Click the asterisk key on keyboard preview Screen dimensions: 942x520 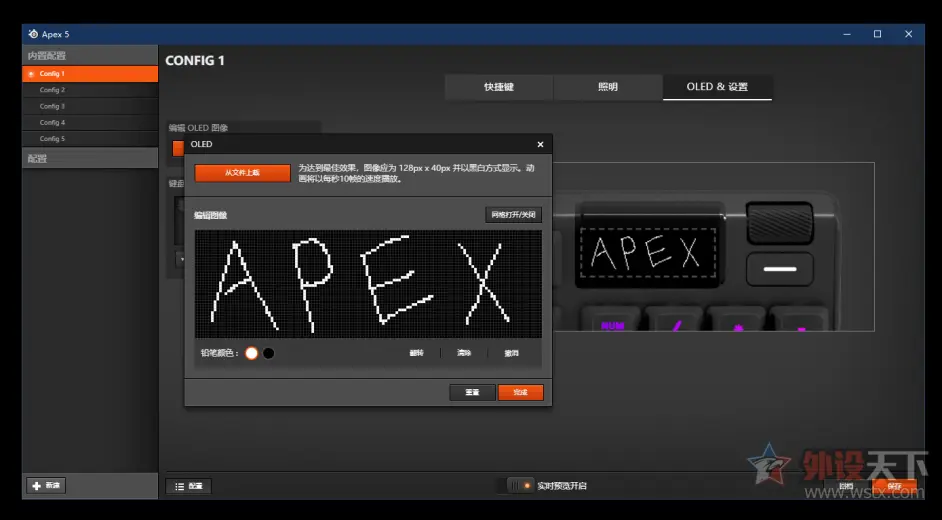tap(737, 319)
